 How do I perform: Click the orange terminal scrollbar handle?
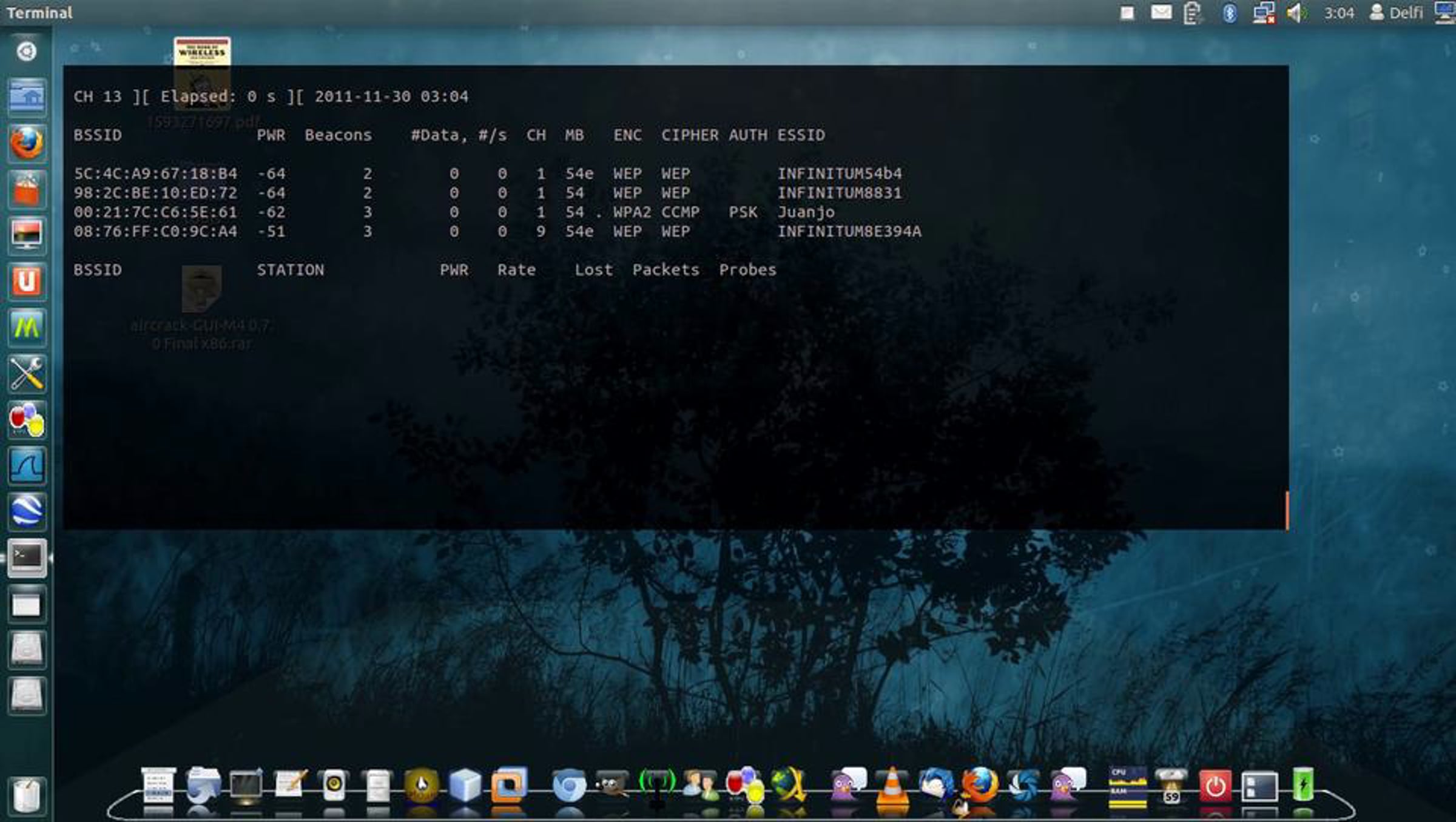1287,510
